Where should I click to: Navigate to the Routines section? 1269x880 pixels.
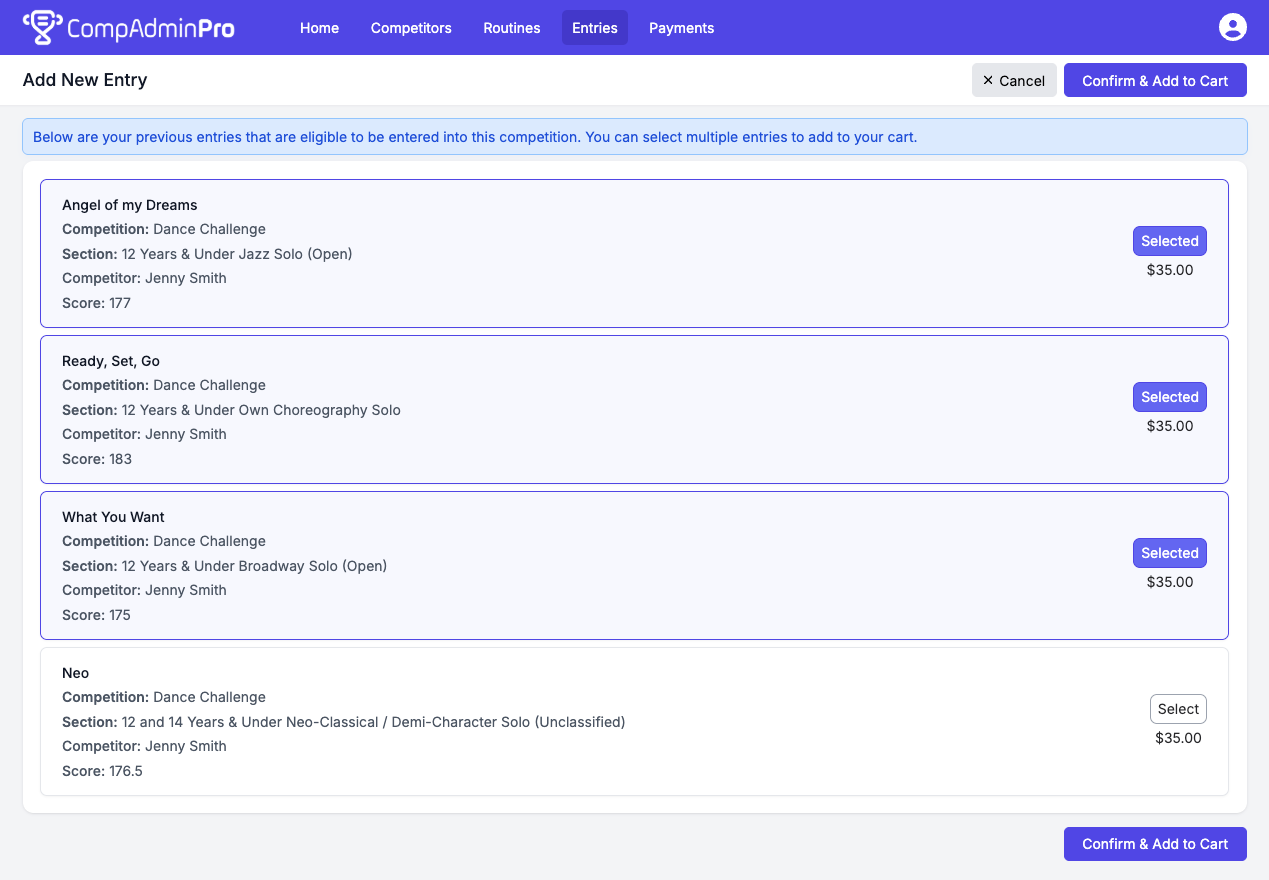click(x=511, y=28)
